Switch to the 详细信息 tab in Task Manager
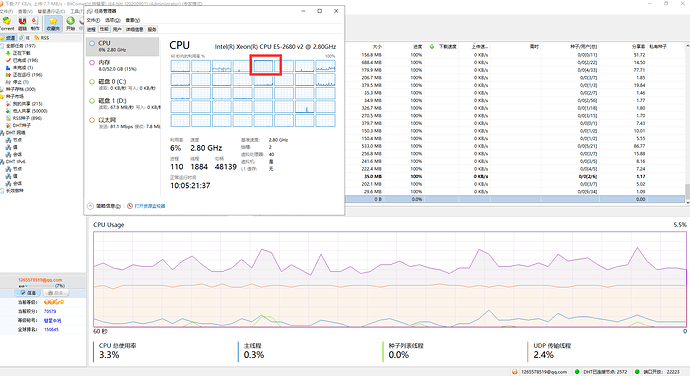The image size is (690, 376). coord(135,29)
